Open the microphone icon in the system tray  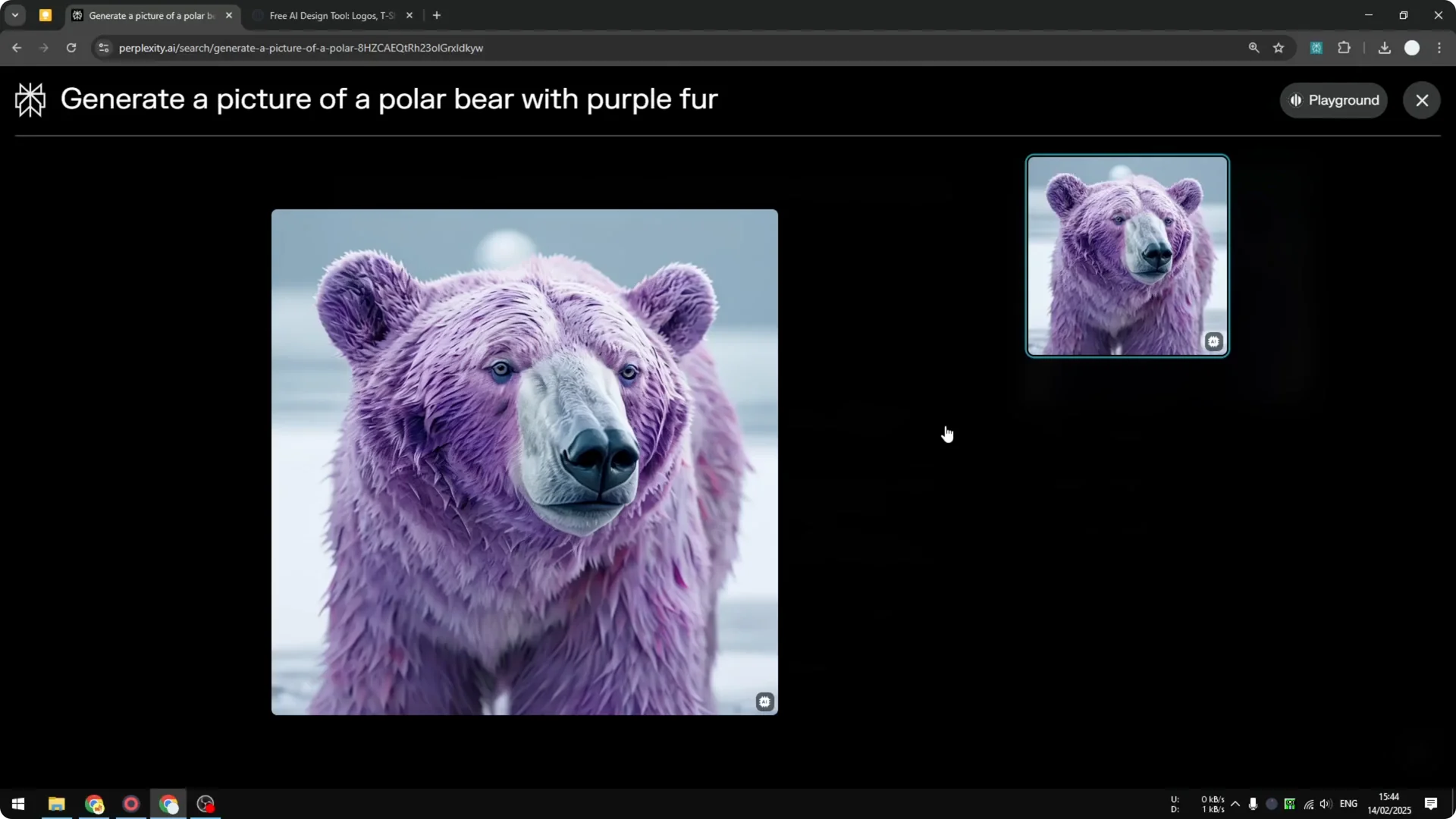coord(1254,804)
